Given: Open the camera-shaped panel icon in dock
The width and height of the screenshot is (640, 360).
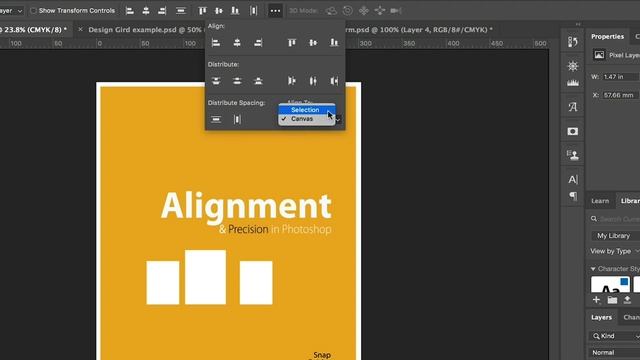Looking at the screenshot, I should pos(573,131).
